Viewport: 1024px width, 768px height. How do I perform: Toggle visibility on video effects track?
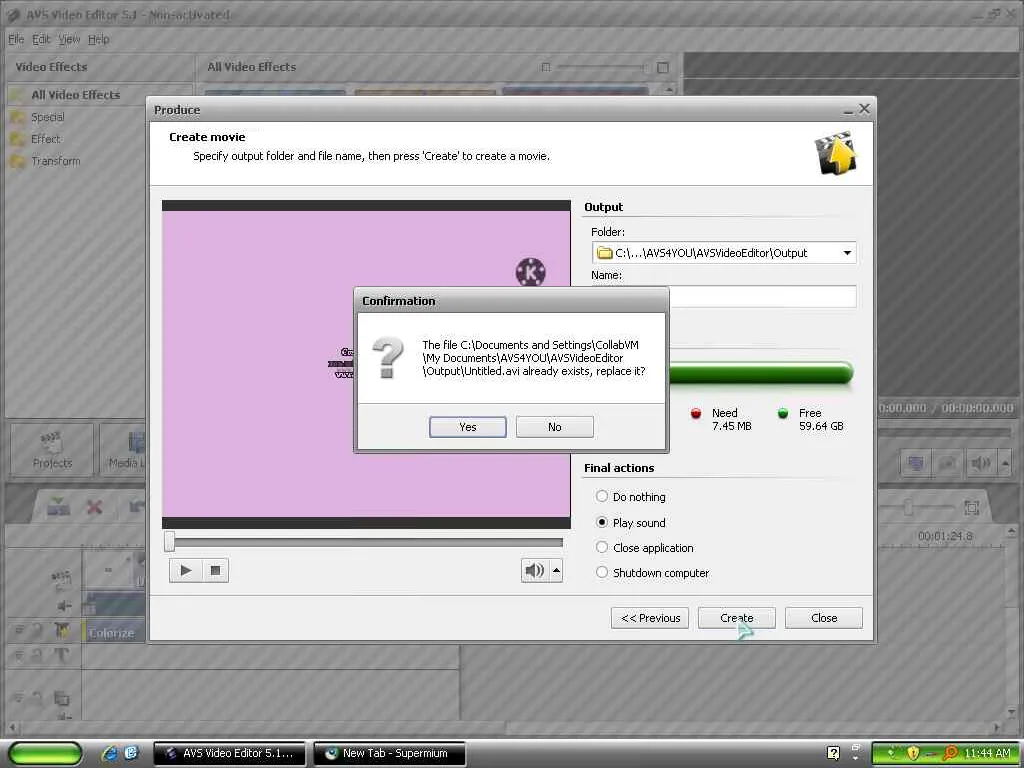pos(18,631)
